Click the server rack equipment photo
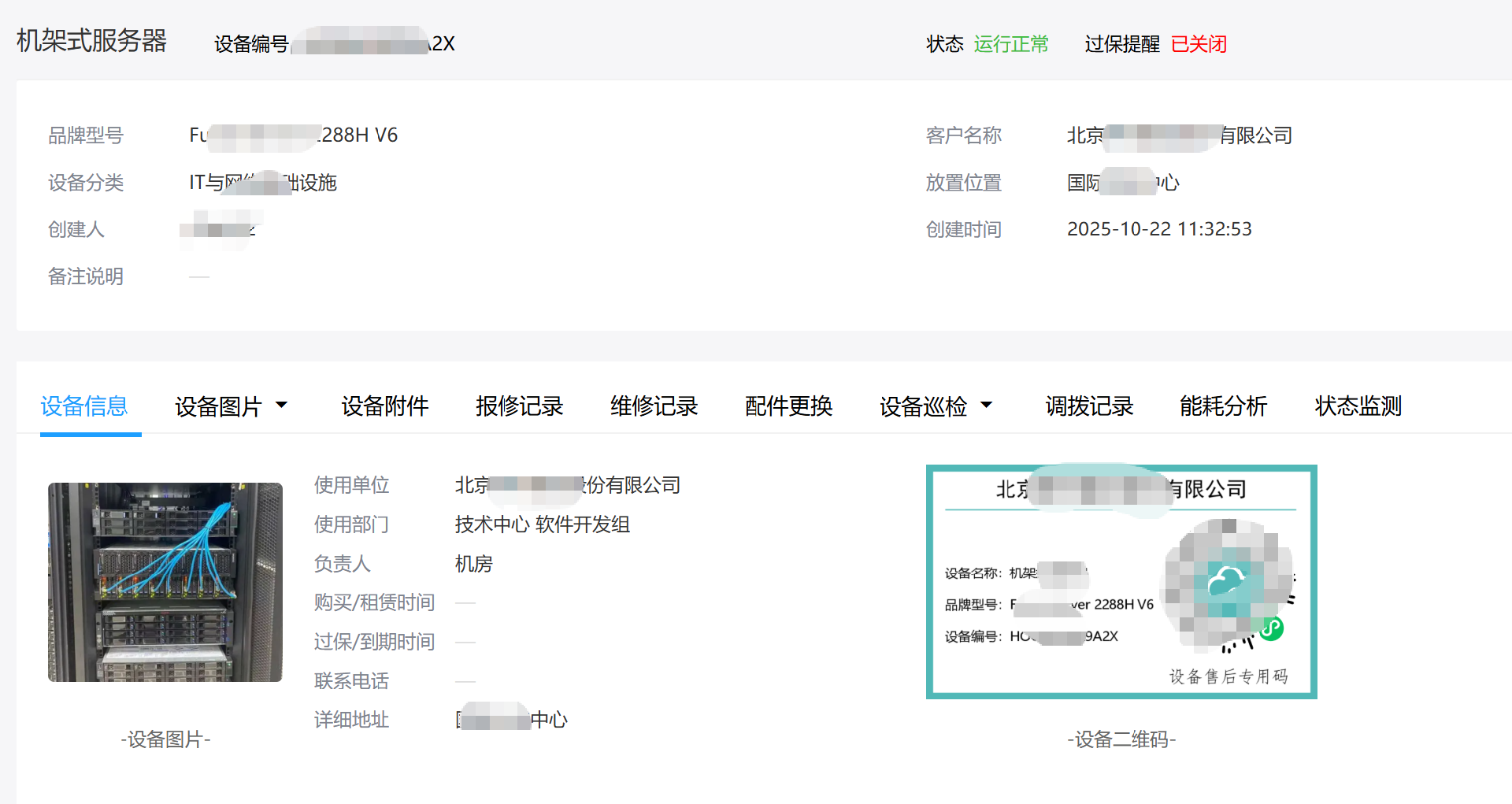Image resolution: width=1512 pixels, height=804 pixels. tap(165, 583)
